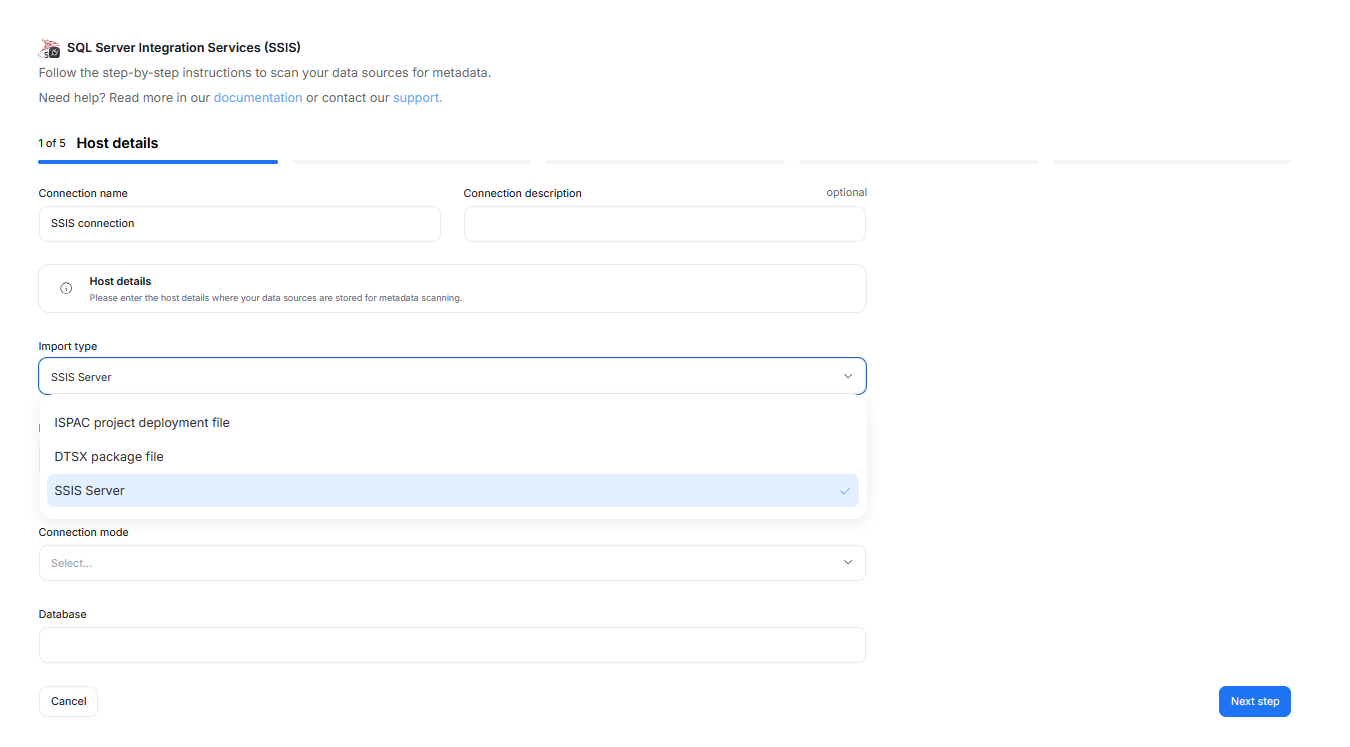Click the Database text field
The height and width of the screenshot is (747, 1350).
click(x=452, y=645)
